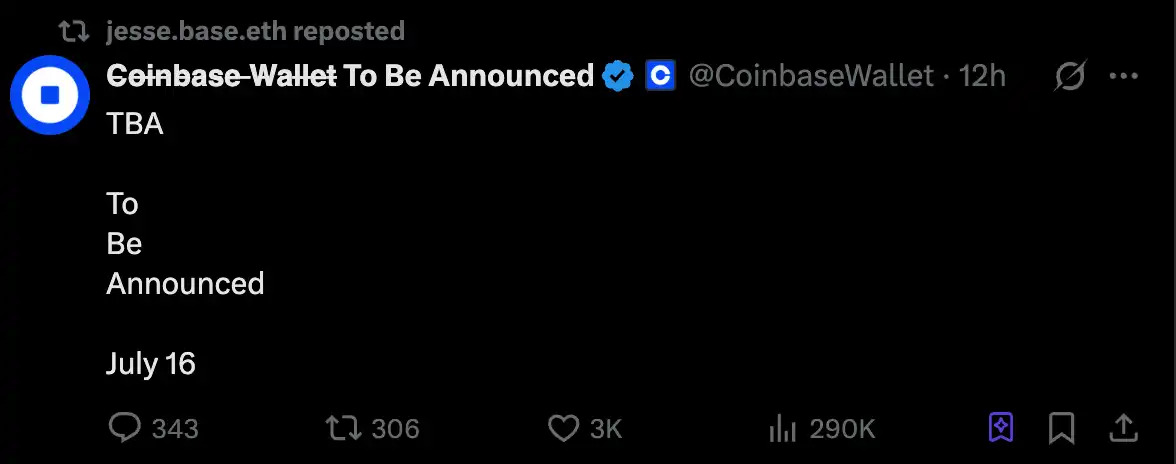This screenshot has height=464, width=1176.
Task: Click the small repost icon above the post
Action: [74, 31]
